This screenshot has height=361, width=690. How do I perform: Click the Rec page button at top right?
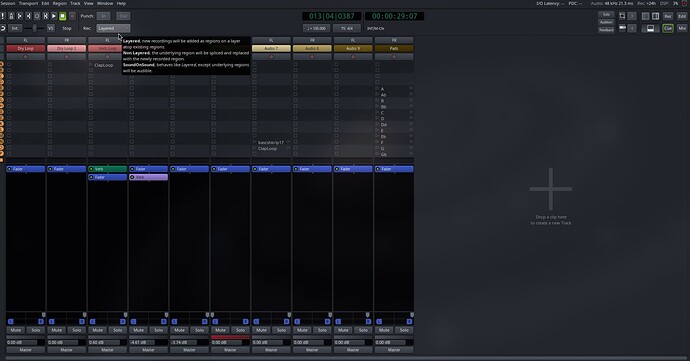coord(668,16)
